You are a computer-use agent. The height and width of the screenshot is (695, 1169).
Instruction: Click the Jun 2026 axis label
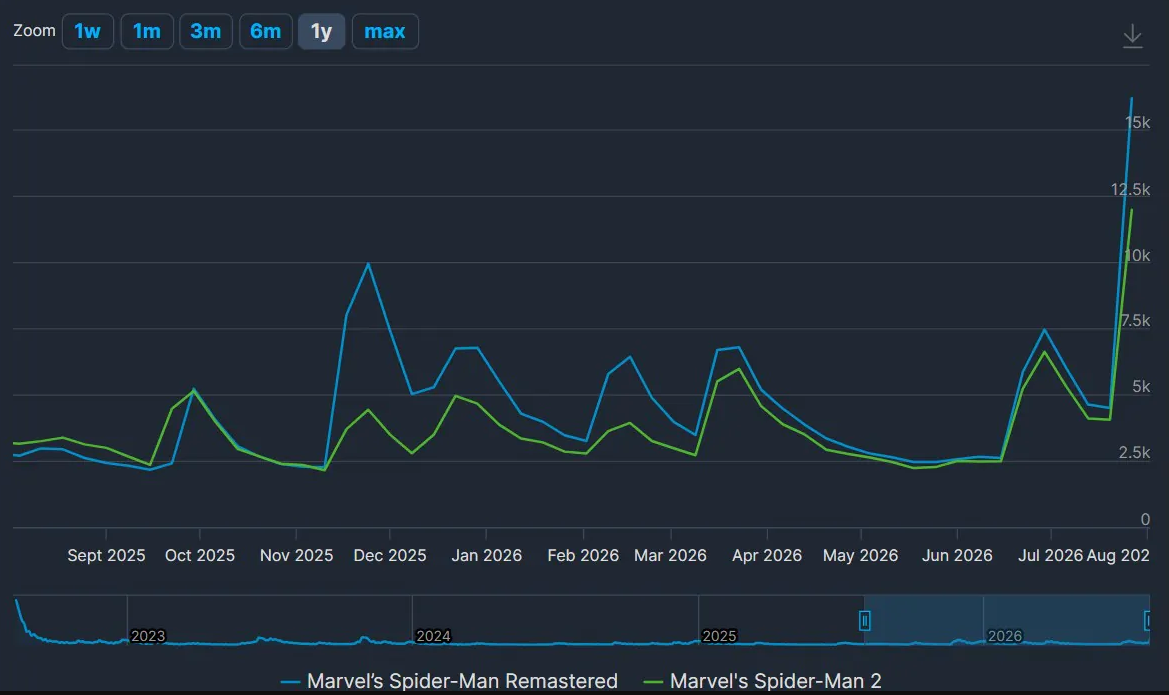[957, 556]
